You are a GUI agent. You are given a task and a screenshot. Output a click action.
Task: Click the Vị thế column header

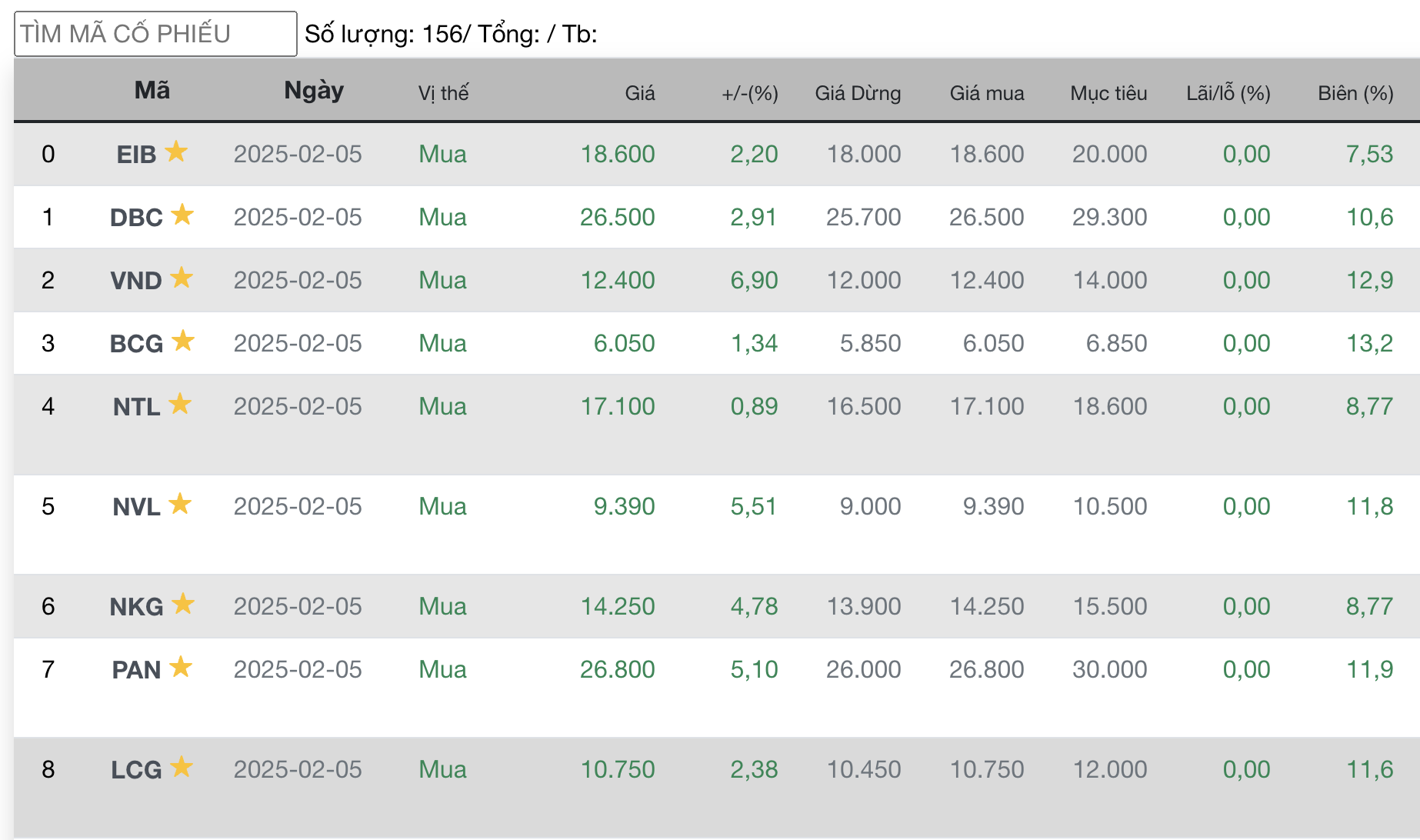443,93
